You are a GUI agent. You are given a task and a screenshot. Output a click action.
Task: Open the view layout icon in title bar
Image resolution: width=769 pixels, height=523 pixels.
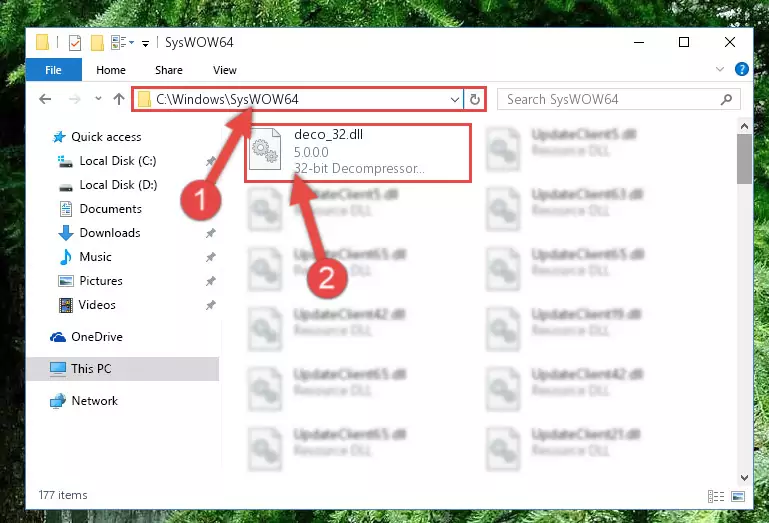(x=119, y=43)
